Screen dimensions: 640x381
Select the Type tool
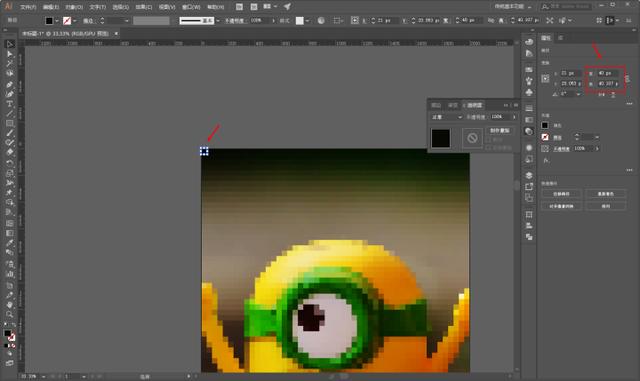(9, 104)
